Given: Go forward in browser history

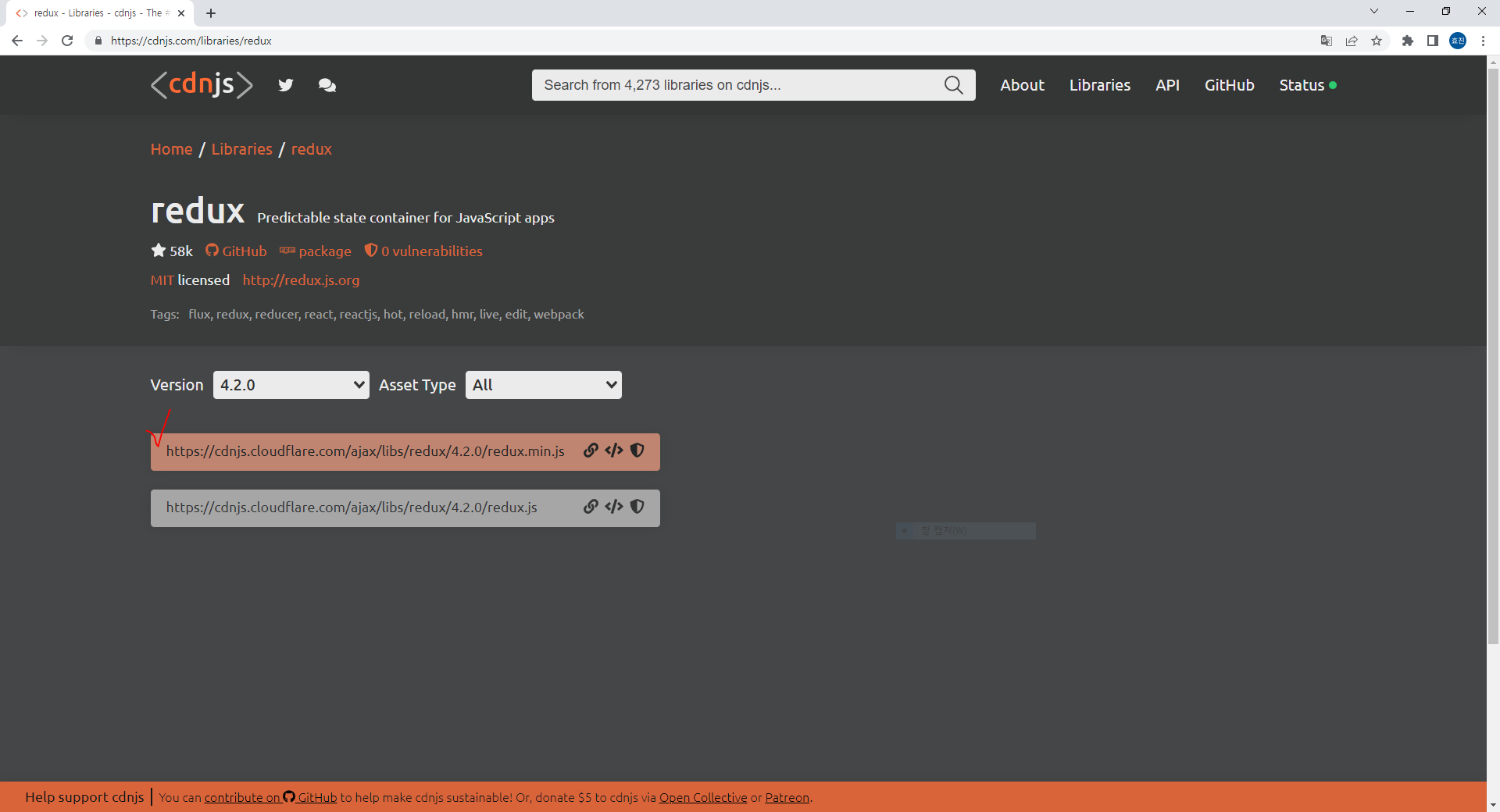Looking at the screenshot, I should point(42,41).
